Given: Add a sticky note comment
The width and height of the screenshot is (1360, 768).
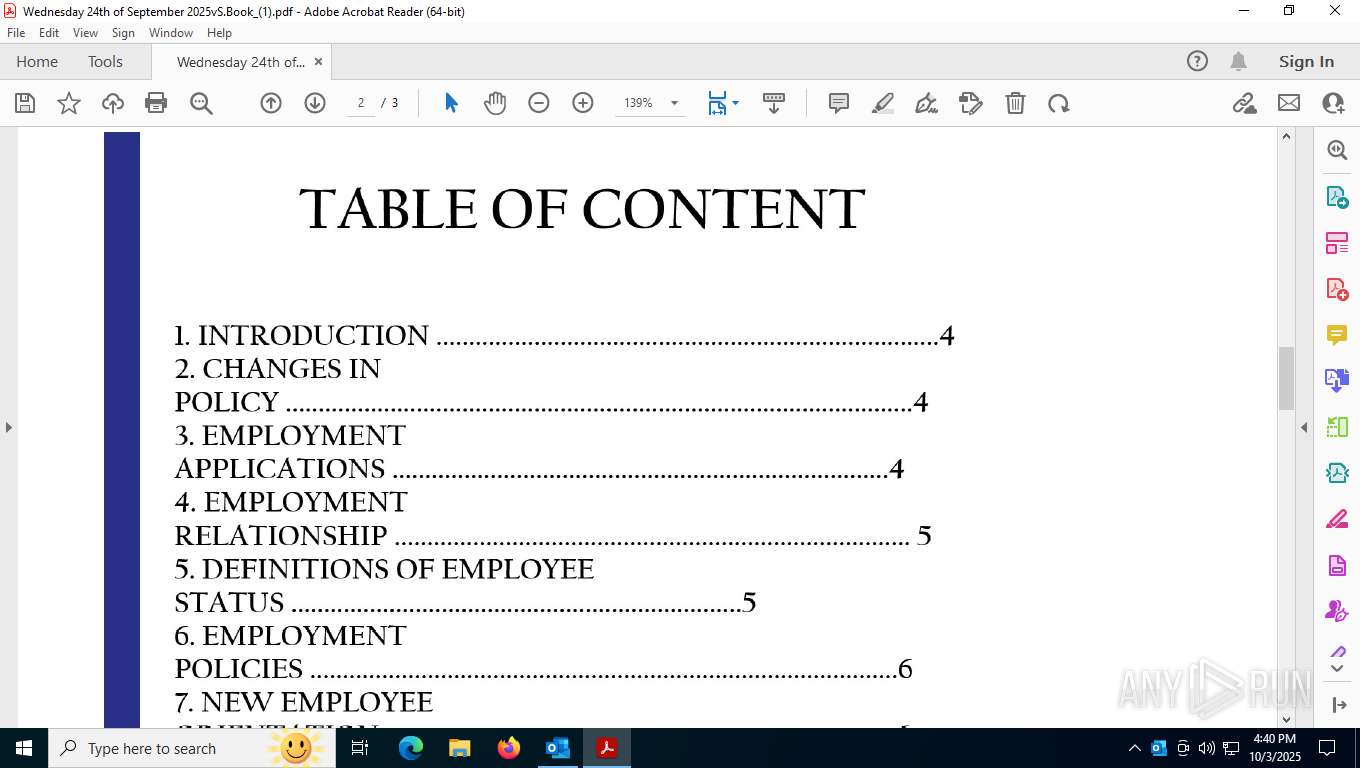Looking at the screenshot, I should tap(839, 103).
